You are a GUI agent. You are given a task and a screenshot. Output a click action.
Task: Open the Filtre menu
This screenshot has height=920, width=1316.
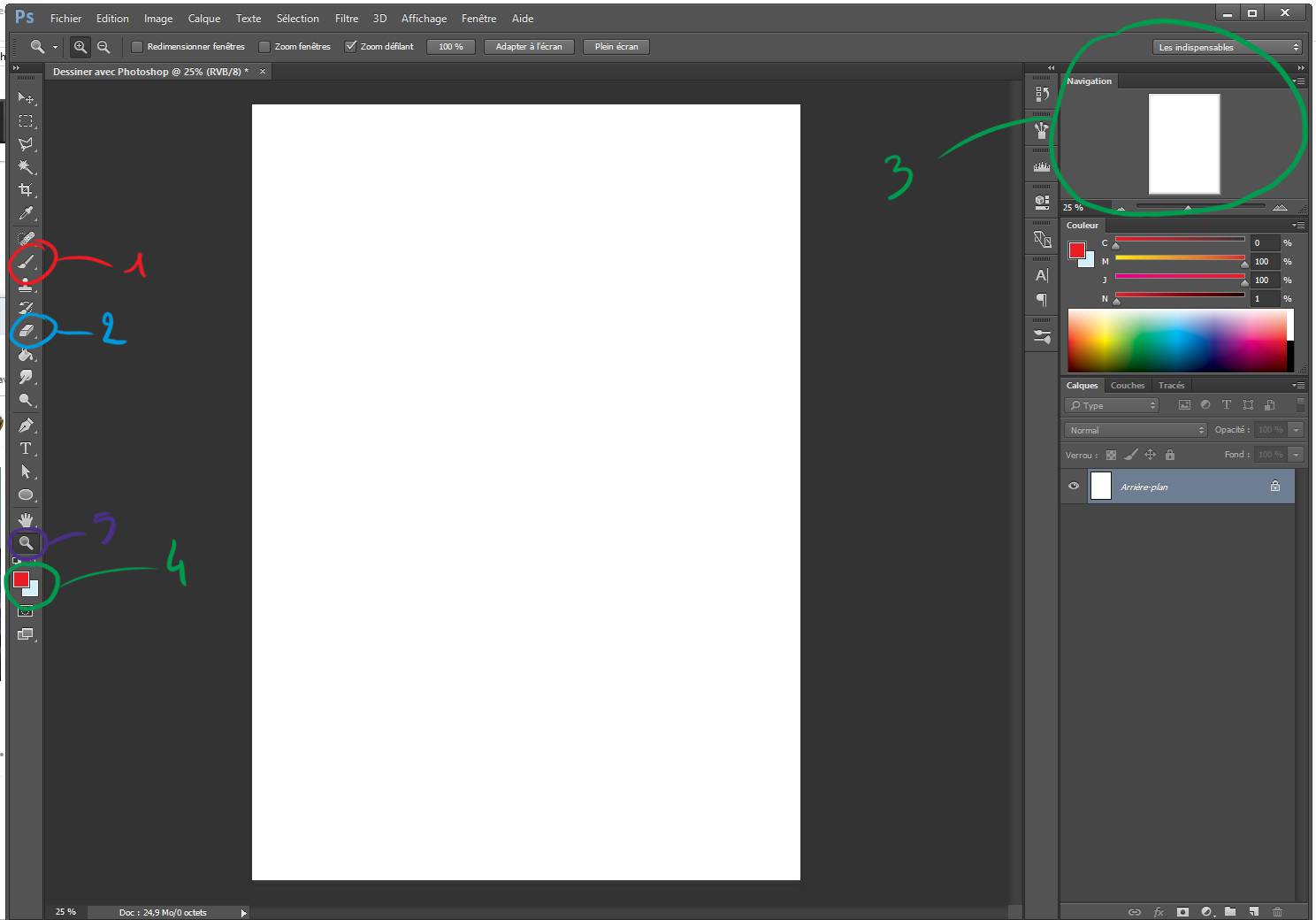pyautogui.click(x=346, y=18)
